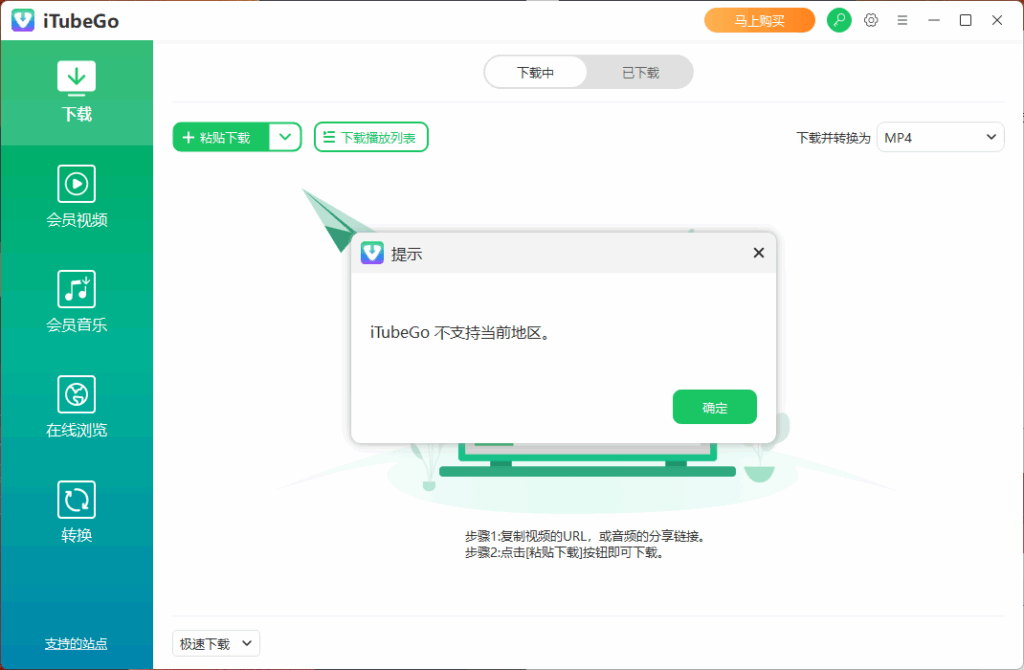Open 会员音乐 member music section
The height and width of the screenshot is (670, 1024).
(76, 302)
